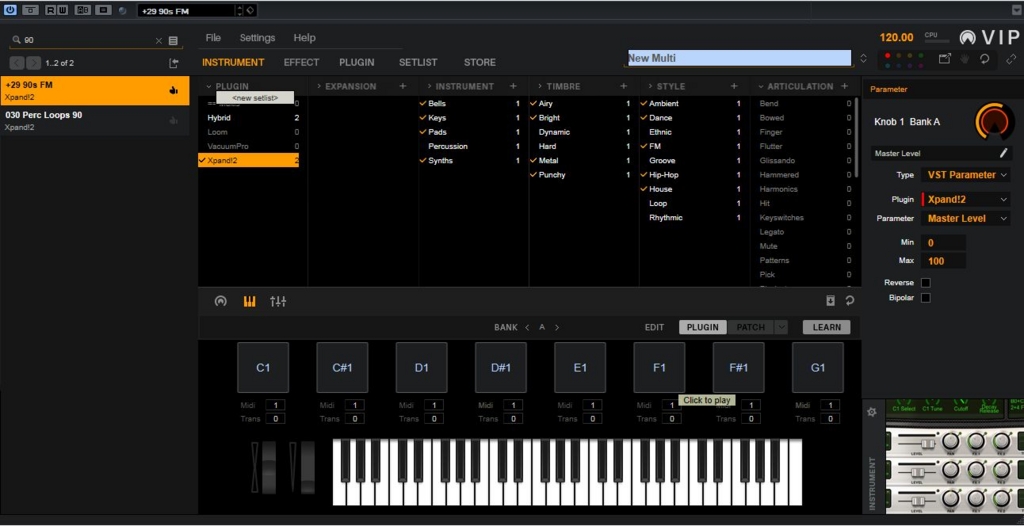Click plus beside TIMBRE header
The image size is (1024, 526).
[624, 86]
